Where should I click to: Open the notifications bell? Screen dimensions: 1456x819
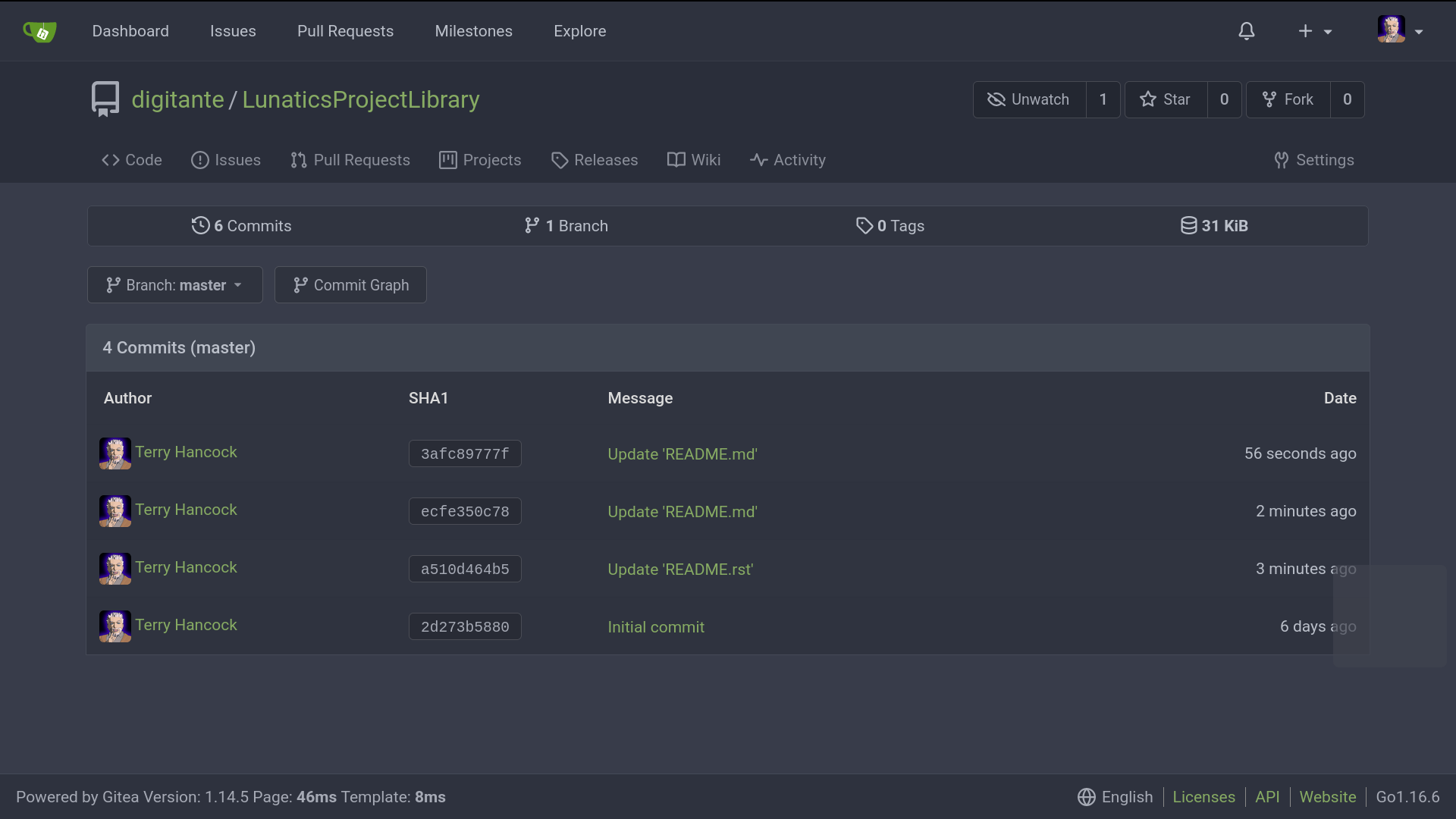1247,31
